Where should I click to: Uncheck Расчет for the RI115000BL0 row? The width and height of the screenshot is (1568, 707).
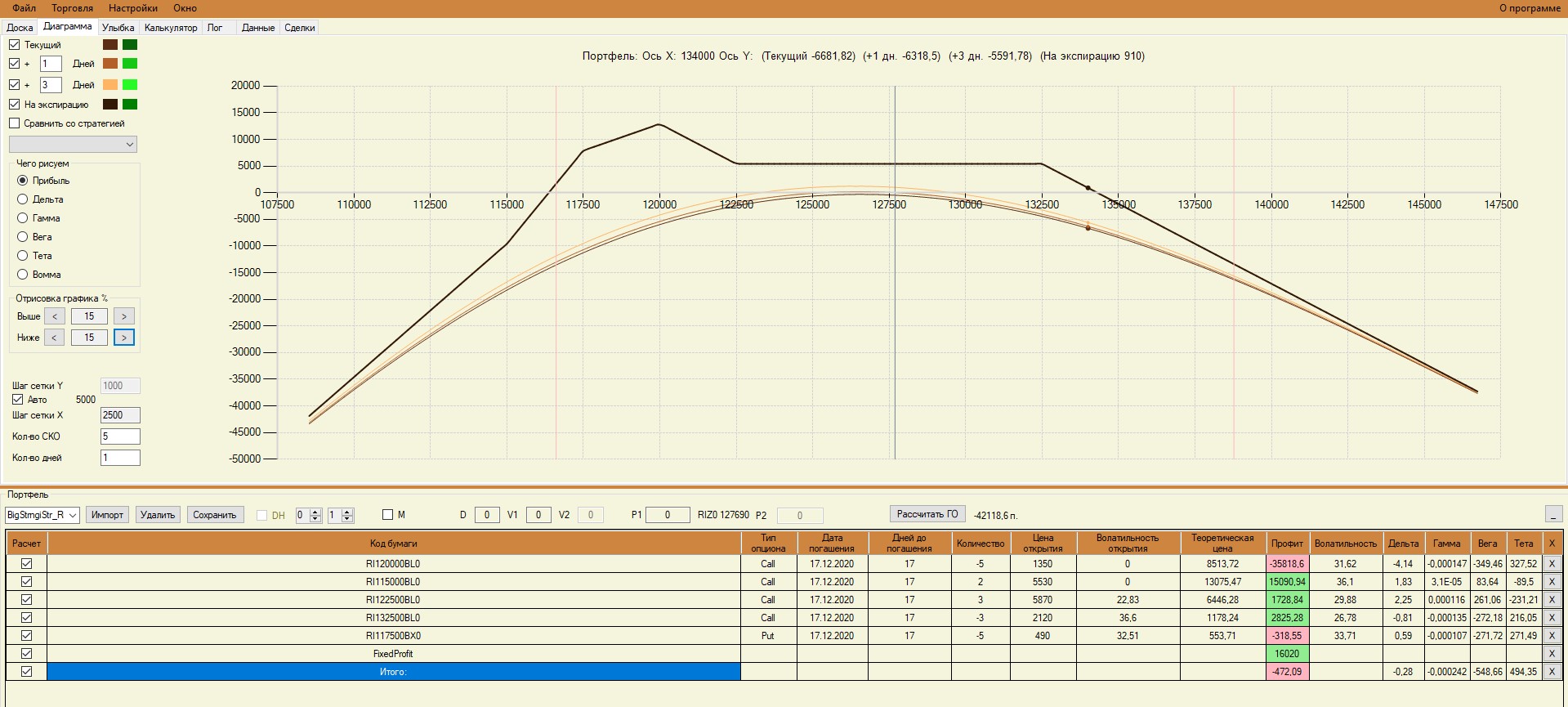pos(27,582)
